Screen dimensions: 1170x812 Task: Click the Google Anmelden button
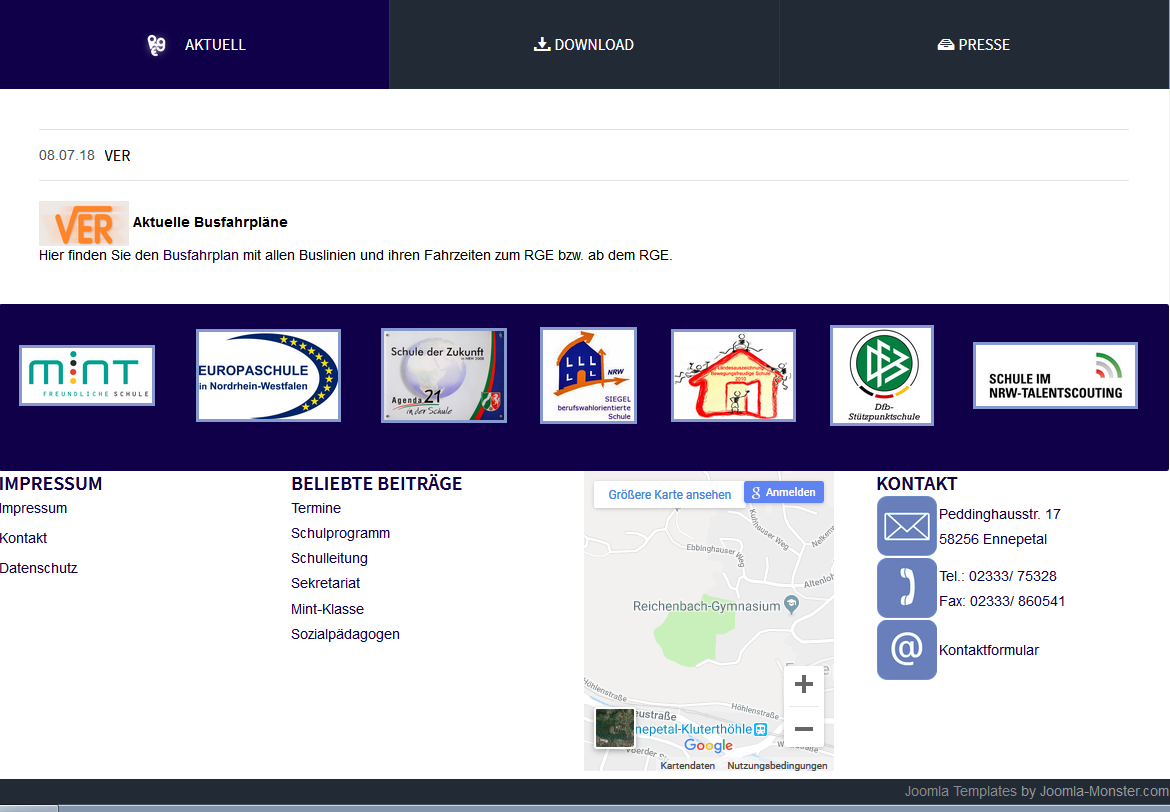pos(783,493)
